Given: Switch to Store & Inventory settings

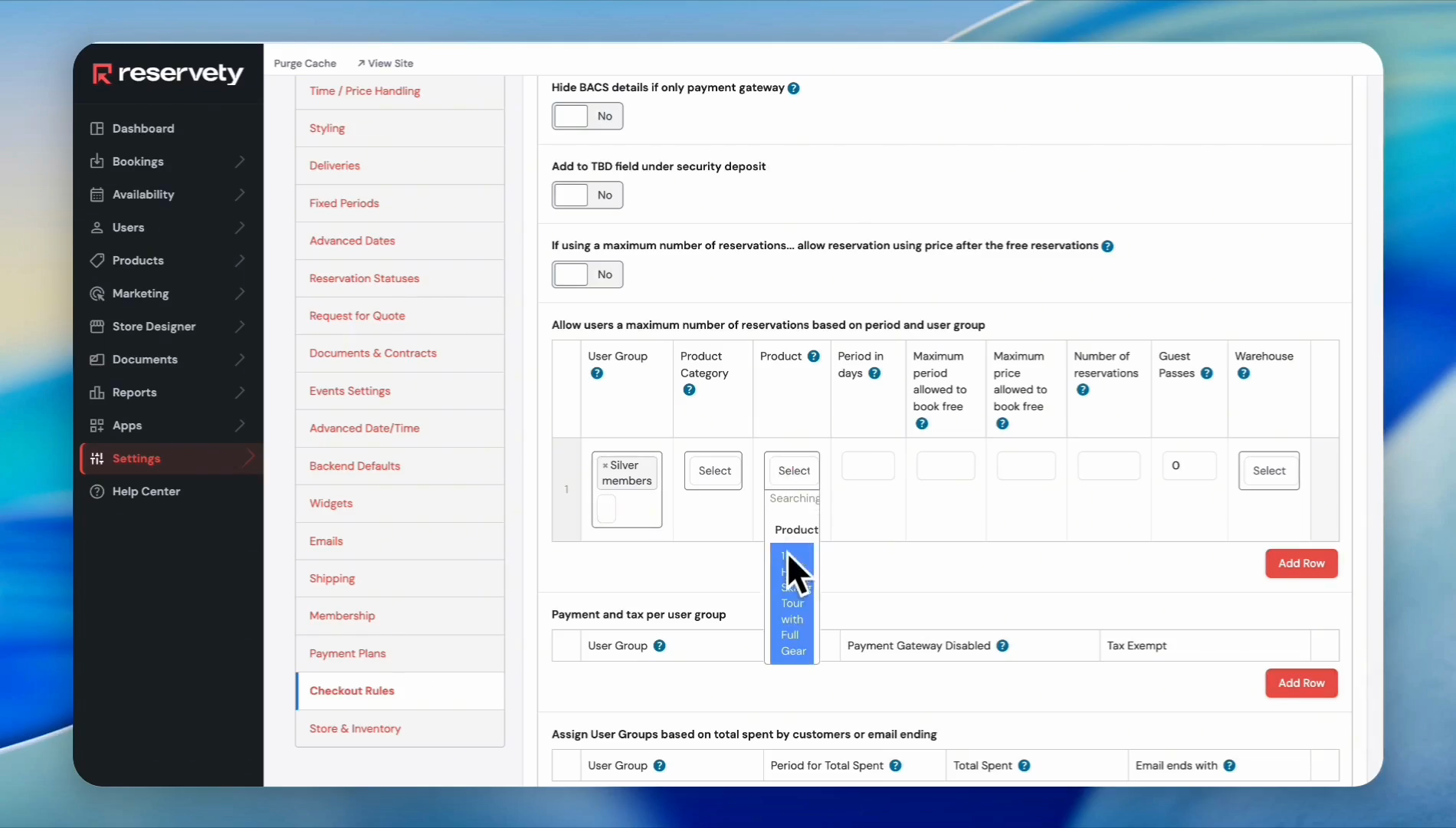Looking at the screenshot, I should [355, 728].
